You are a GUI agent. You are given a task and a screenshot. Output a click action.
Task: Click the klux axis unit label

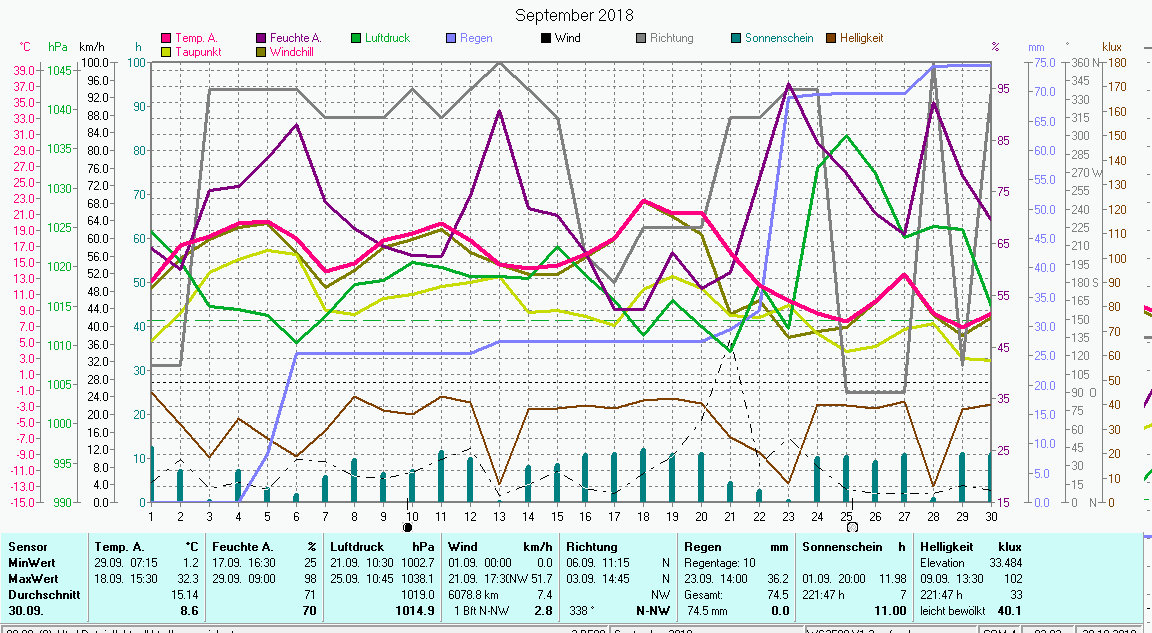click(1112, 47)
